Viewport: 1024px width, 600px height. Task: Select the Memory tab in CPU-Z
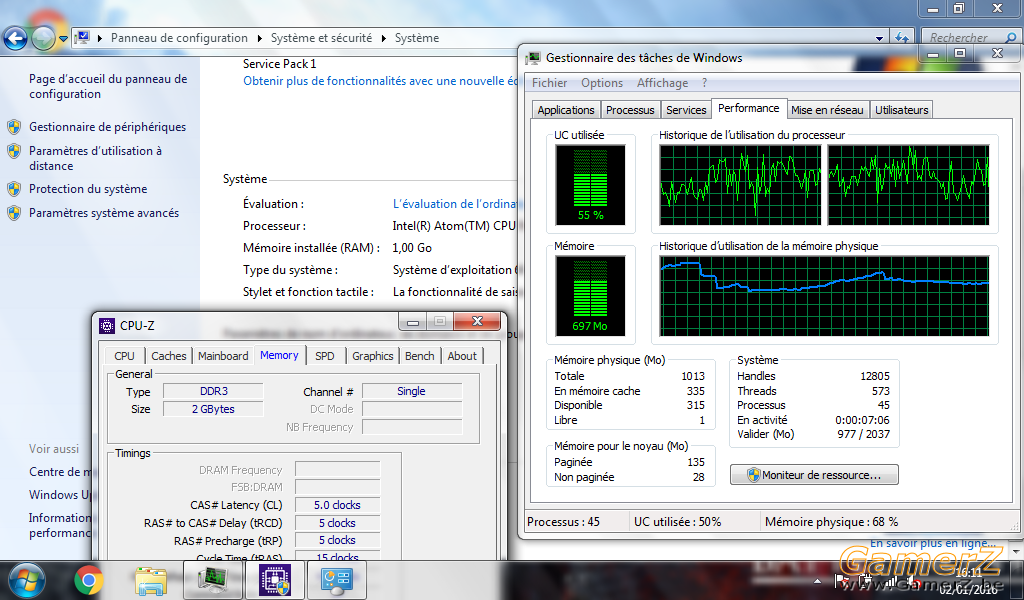pyautogui.click(x=279, y=355)
